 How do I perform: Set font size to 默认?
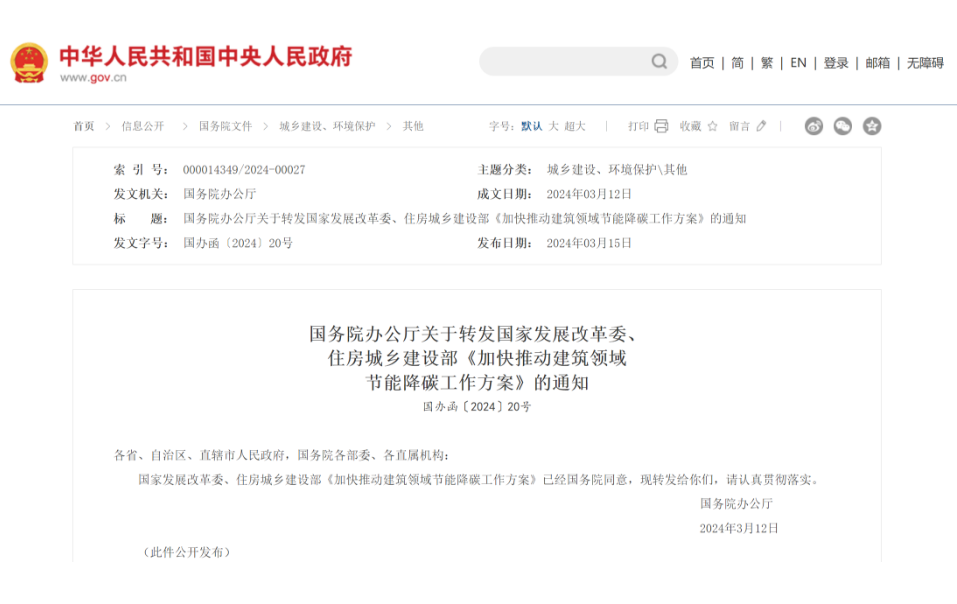tap(531, 126)
